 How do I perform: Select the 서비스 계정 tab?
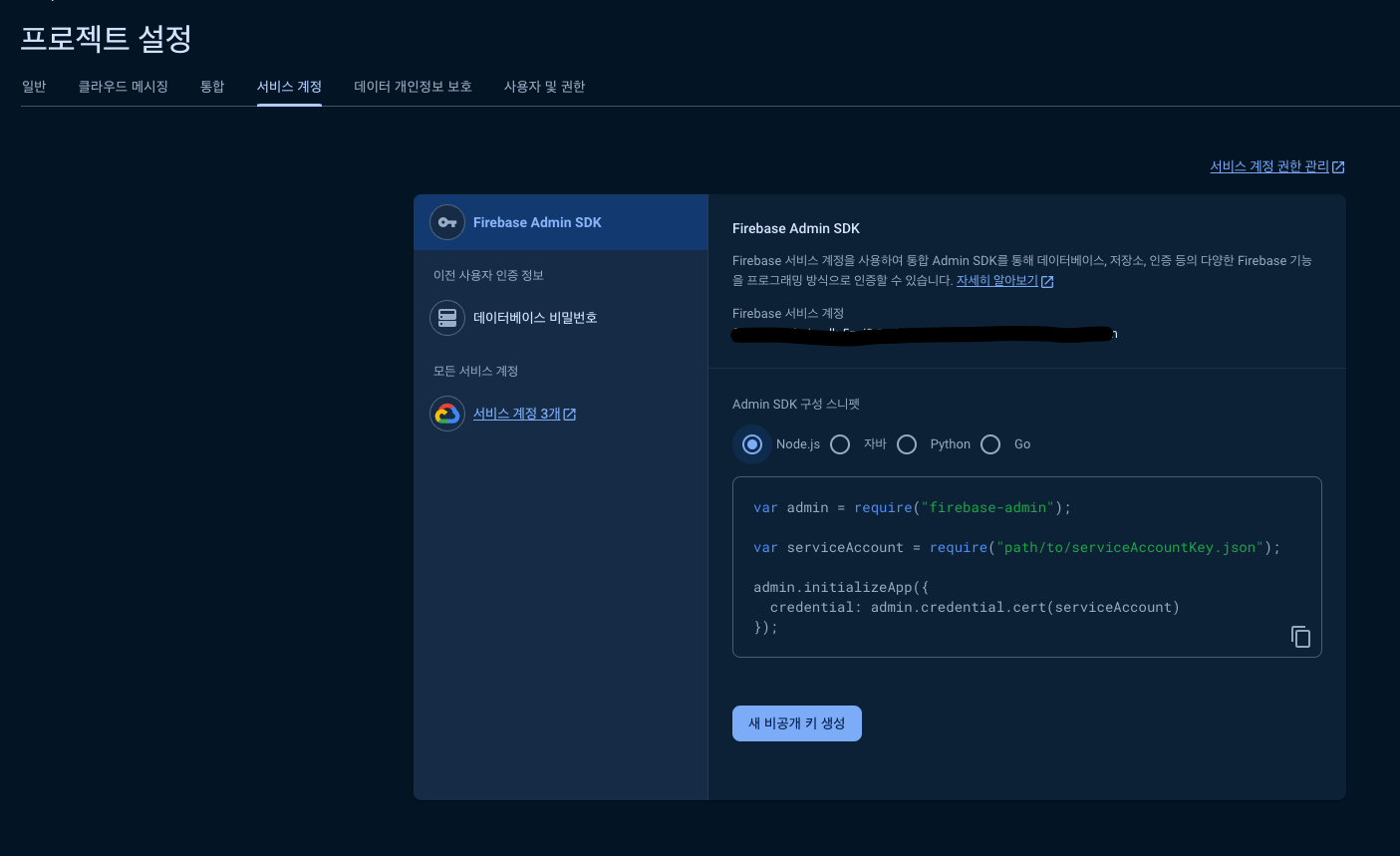[x=289, y=87]
